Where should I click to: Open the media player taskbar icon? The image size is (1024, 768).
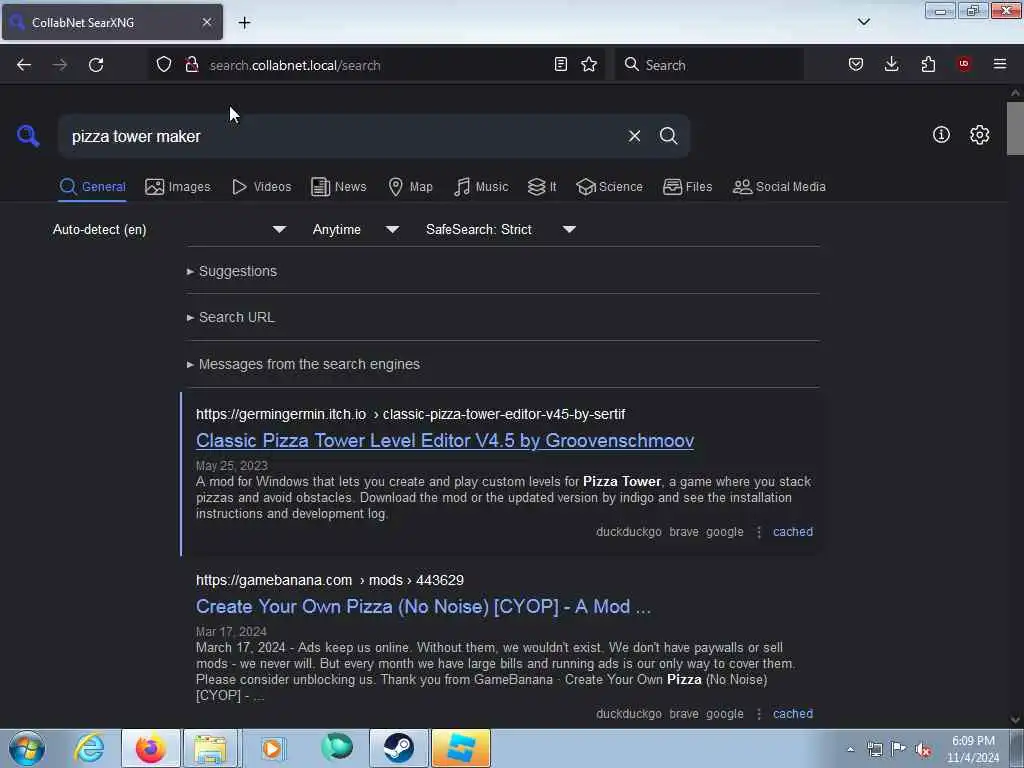click(x=272, y=748)
